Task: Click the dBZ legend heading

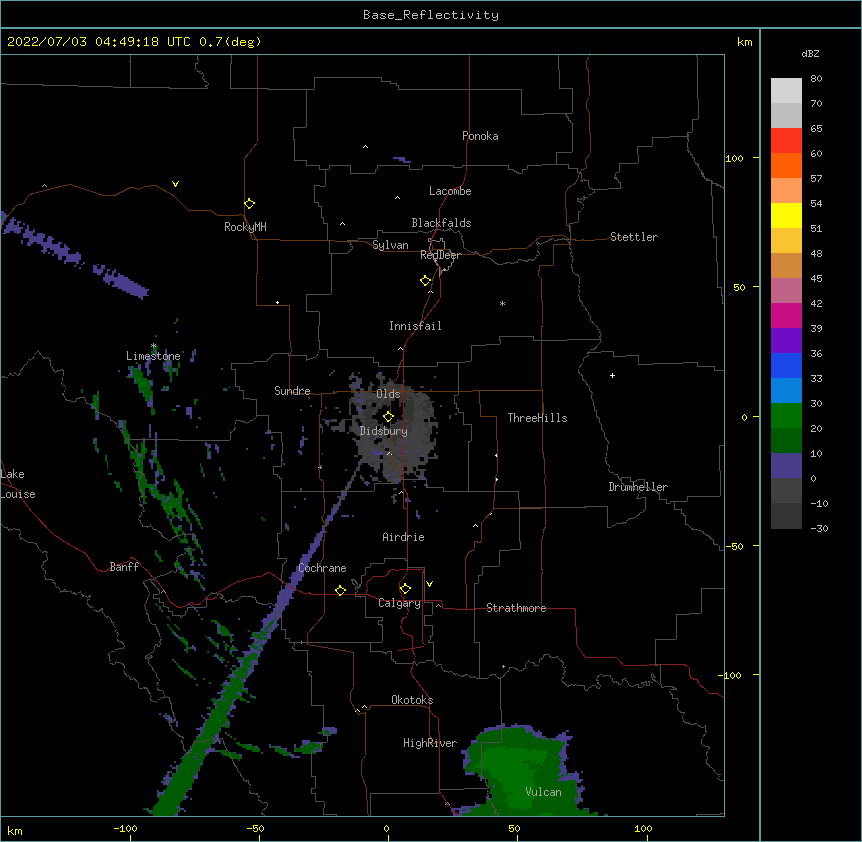Action: coord(810,54)
